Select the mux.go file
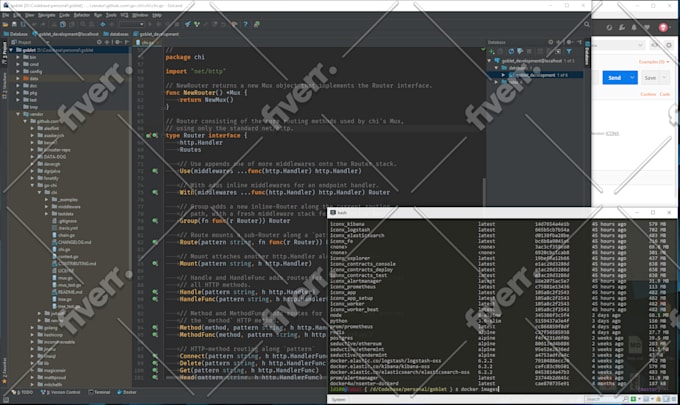680x405 pixels. pyautogui.click(x=62, y=278)
